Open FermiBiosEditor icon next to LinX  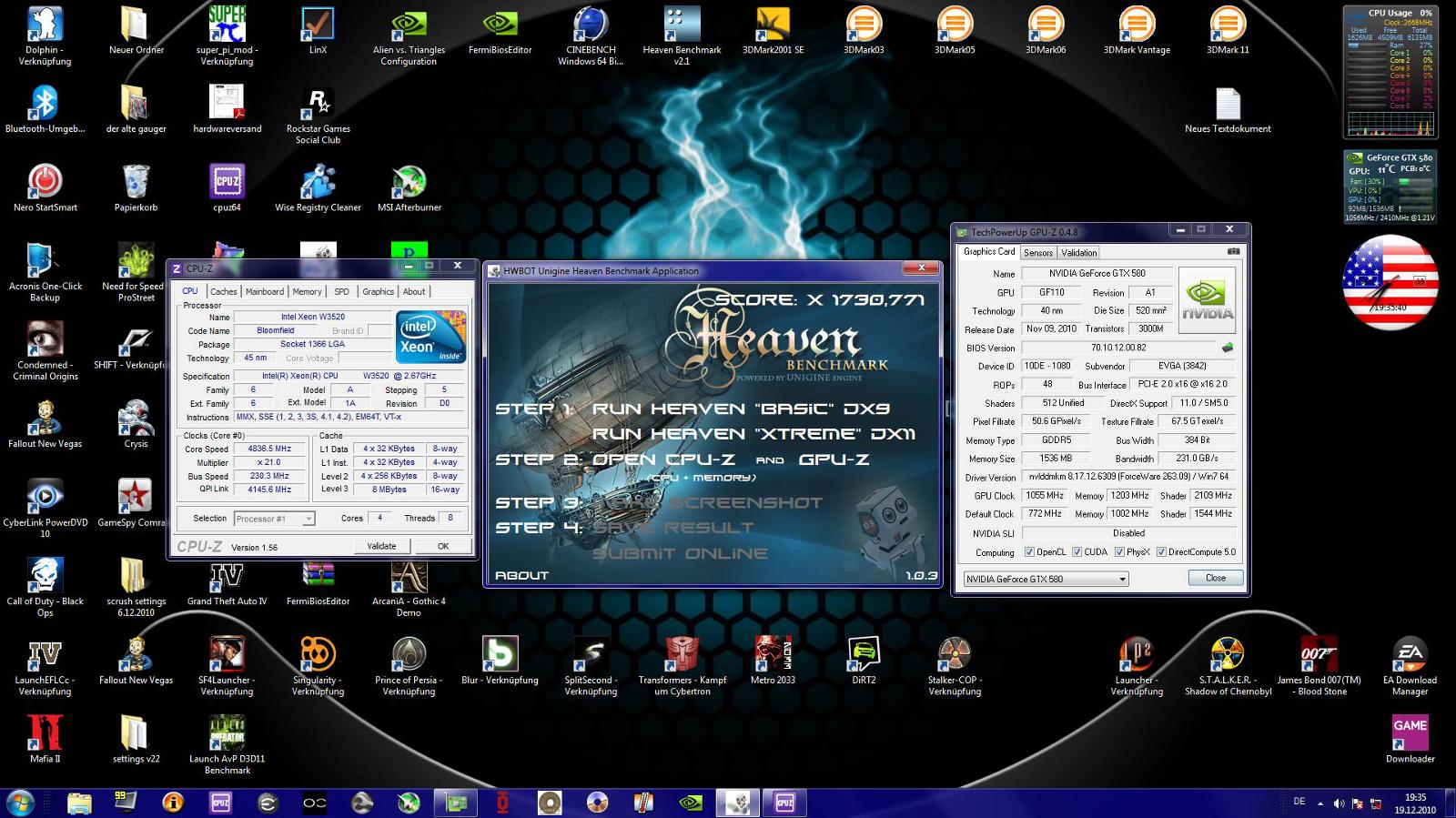(500, 31)
